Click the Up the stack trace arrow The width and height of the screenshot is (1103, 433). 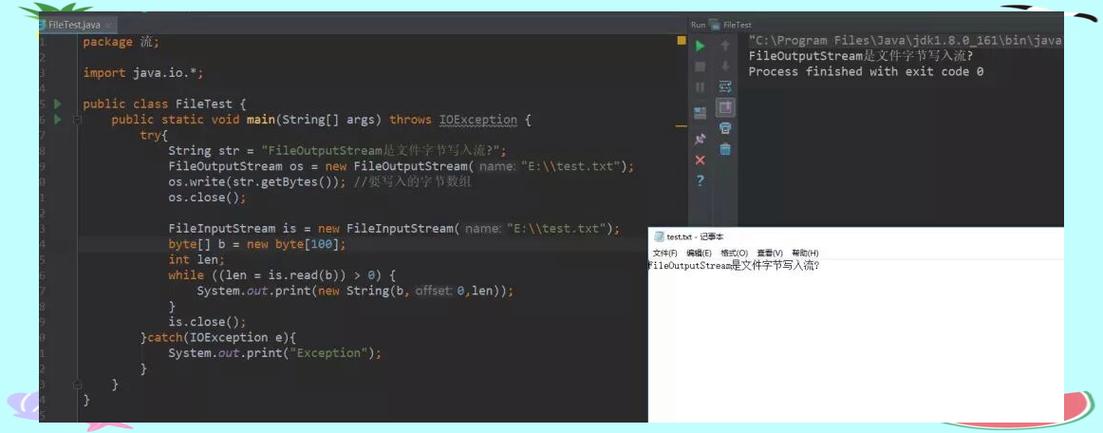click(x=725, y=46)
